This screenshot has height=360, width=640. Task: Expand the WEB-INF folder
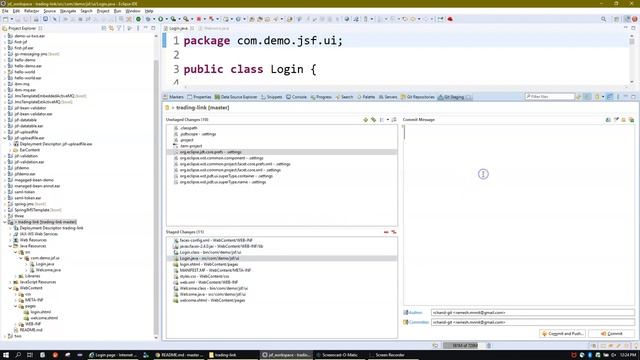[x=16, y=324]
